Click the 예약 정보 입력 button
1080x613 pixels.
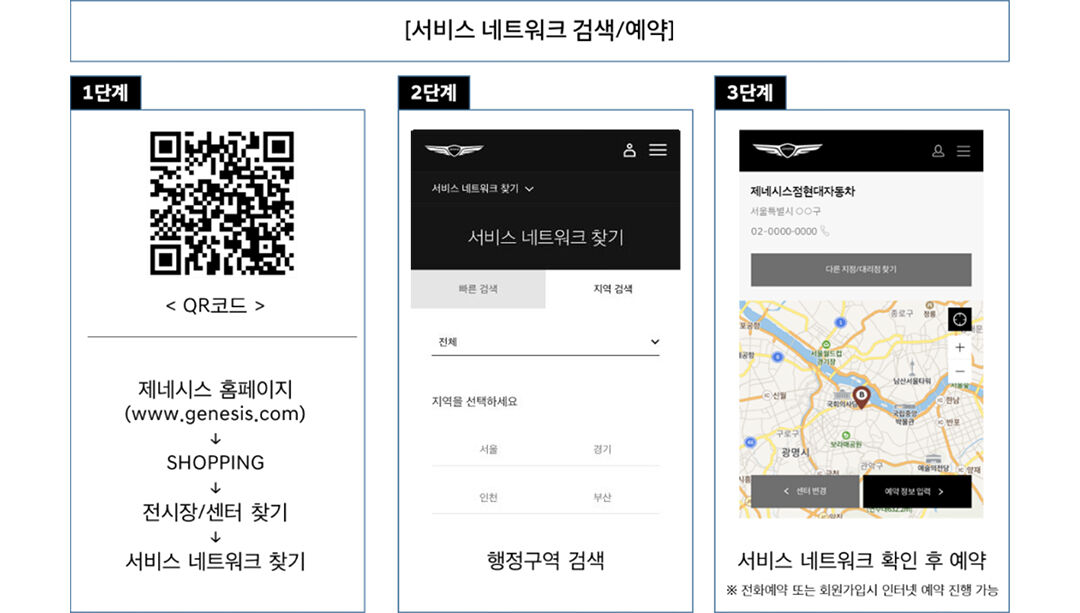pyautogui.click(x=917, y=491)
